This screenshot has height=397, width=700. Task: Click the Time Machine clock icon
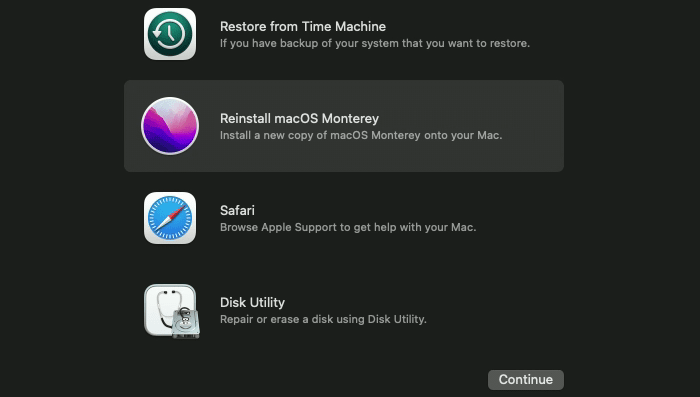tap(170, 34)
